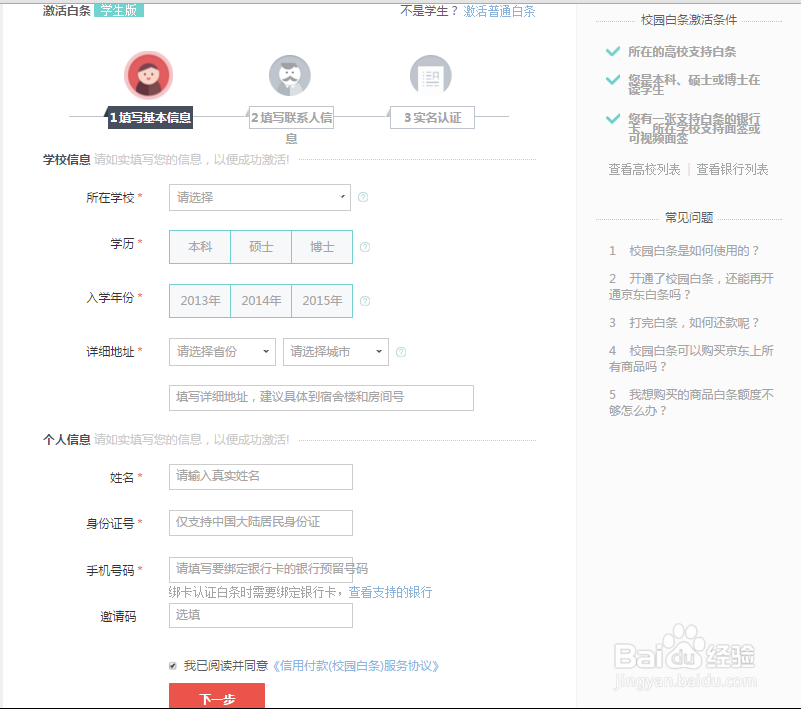The width and height of the screenshot is (801, 709).
Task: Open the help icon beside 详细地址
Action: point(400,352)
